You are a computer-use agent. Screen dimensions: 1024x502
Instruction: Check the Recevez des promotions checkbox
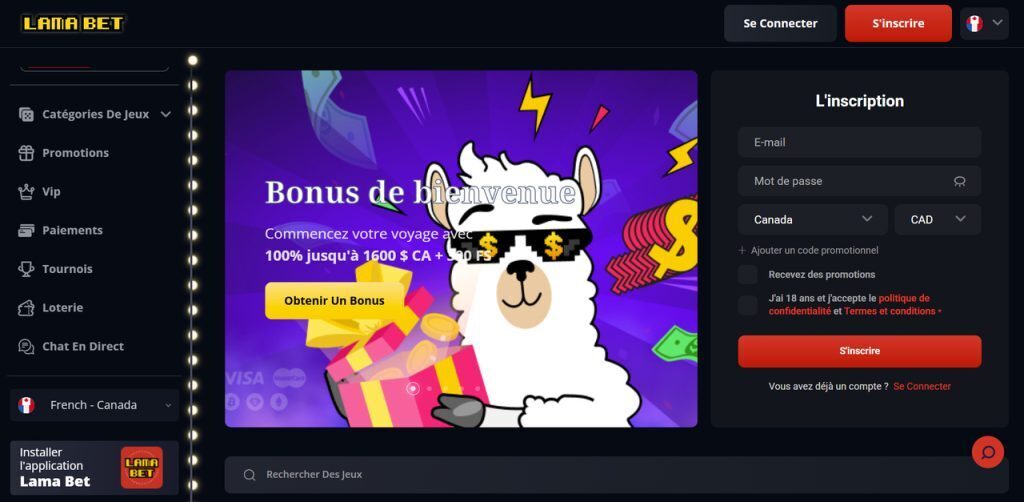click(748, 274)
